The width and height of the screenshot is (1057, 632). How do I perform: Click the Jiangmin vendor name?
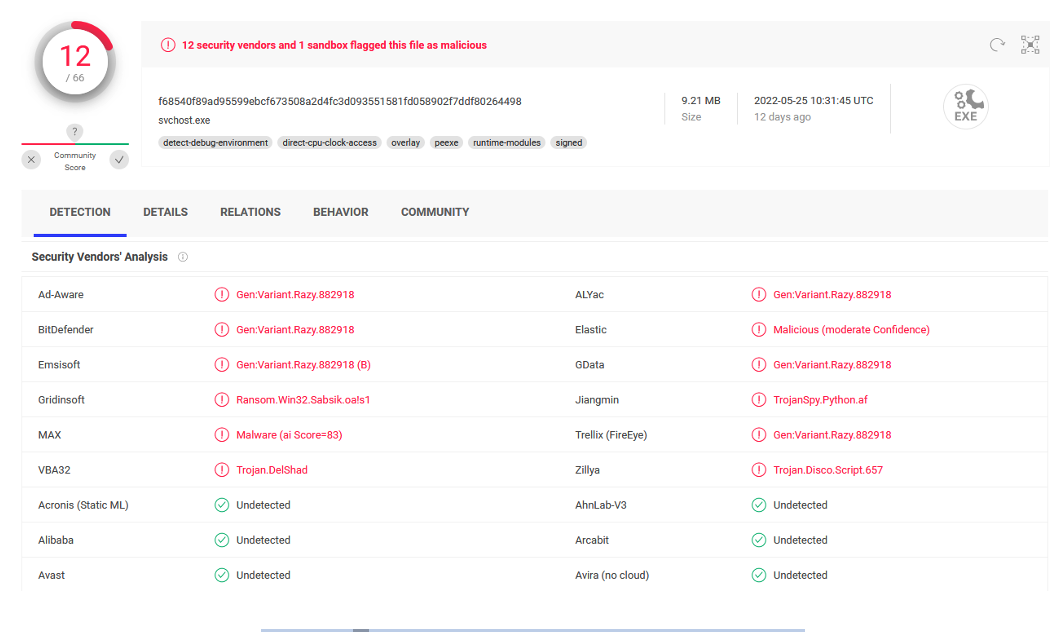pos(597,400)
